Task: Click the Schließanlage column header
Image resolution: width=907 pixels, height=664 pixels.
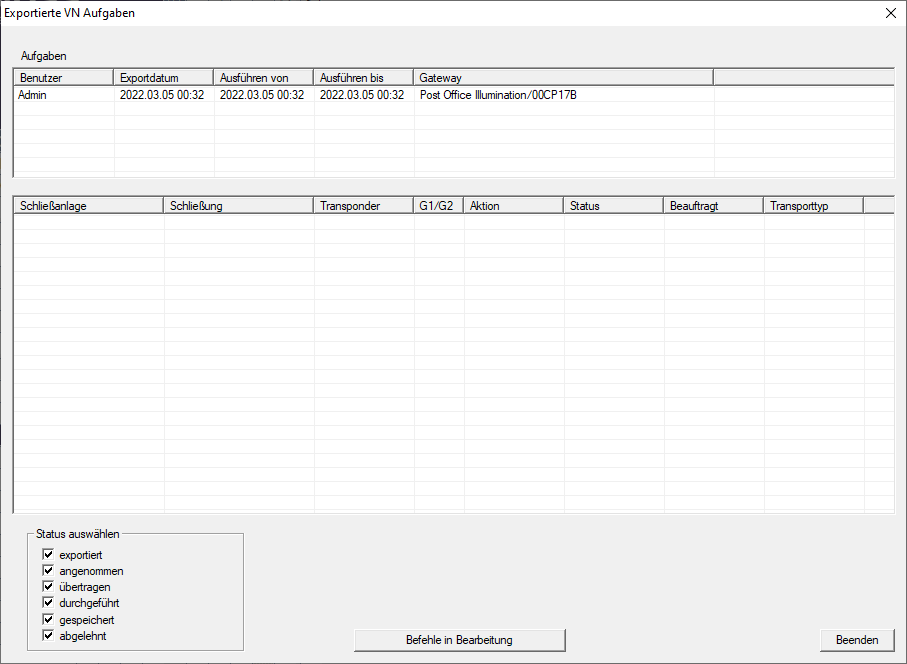Action: (x=88, y=205)
